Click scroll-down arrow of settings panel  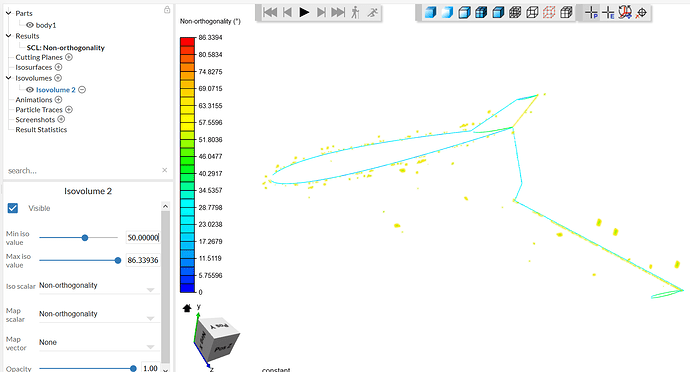tap(165, 369)
